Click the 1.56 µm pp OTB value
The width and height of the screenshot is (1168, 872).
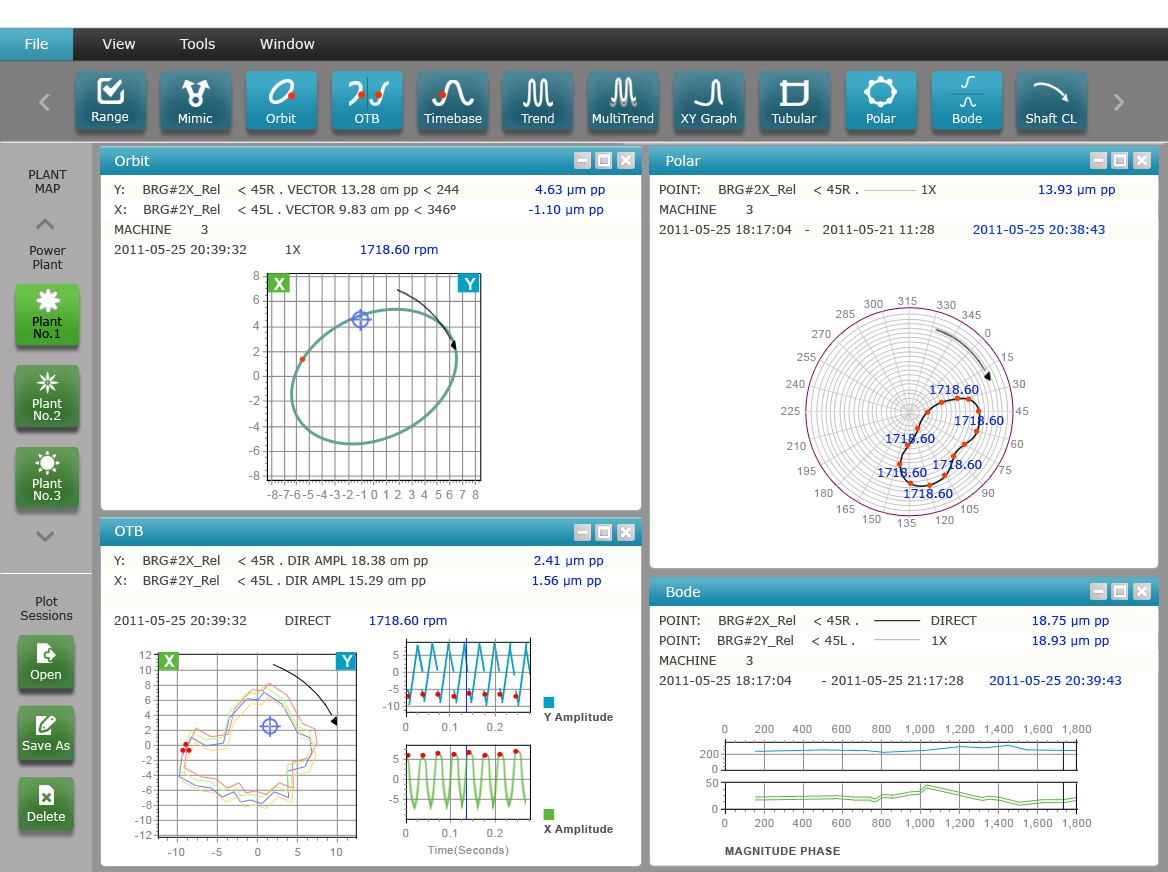(x=566, y=580)
